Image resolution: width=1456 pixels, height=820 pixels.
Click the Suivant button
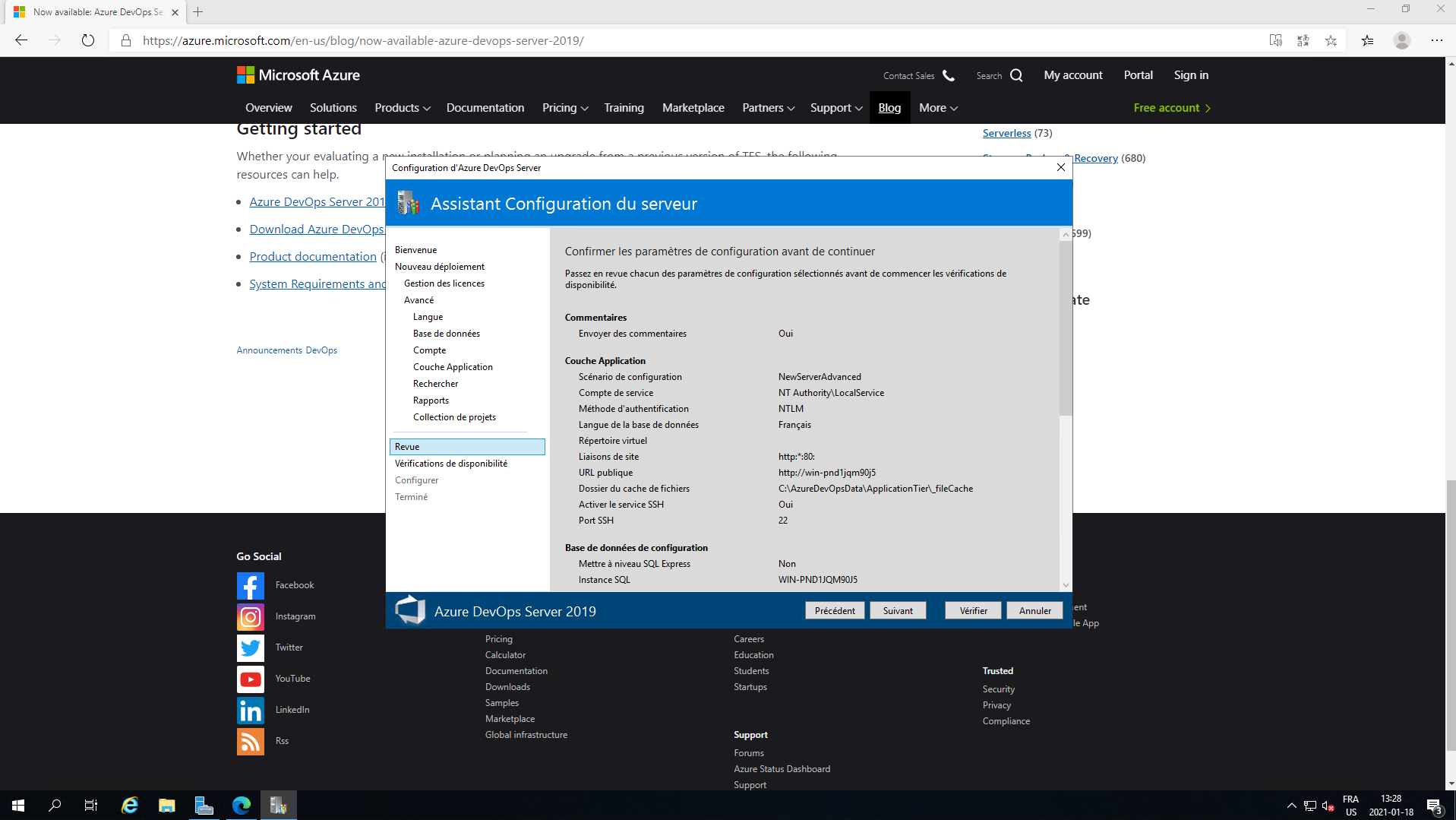898,611
